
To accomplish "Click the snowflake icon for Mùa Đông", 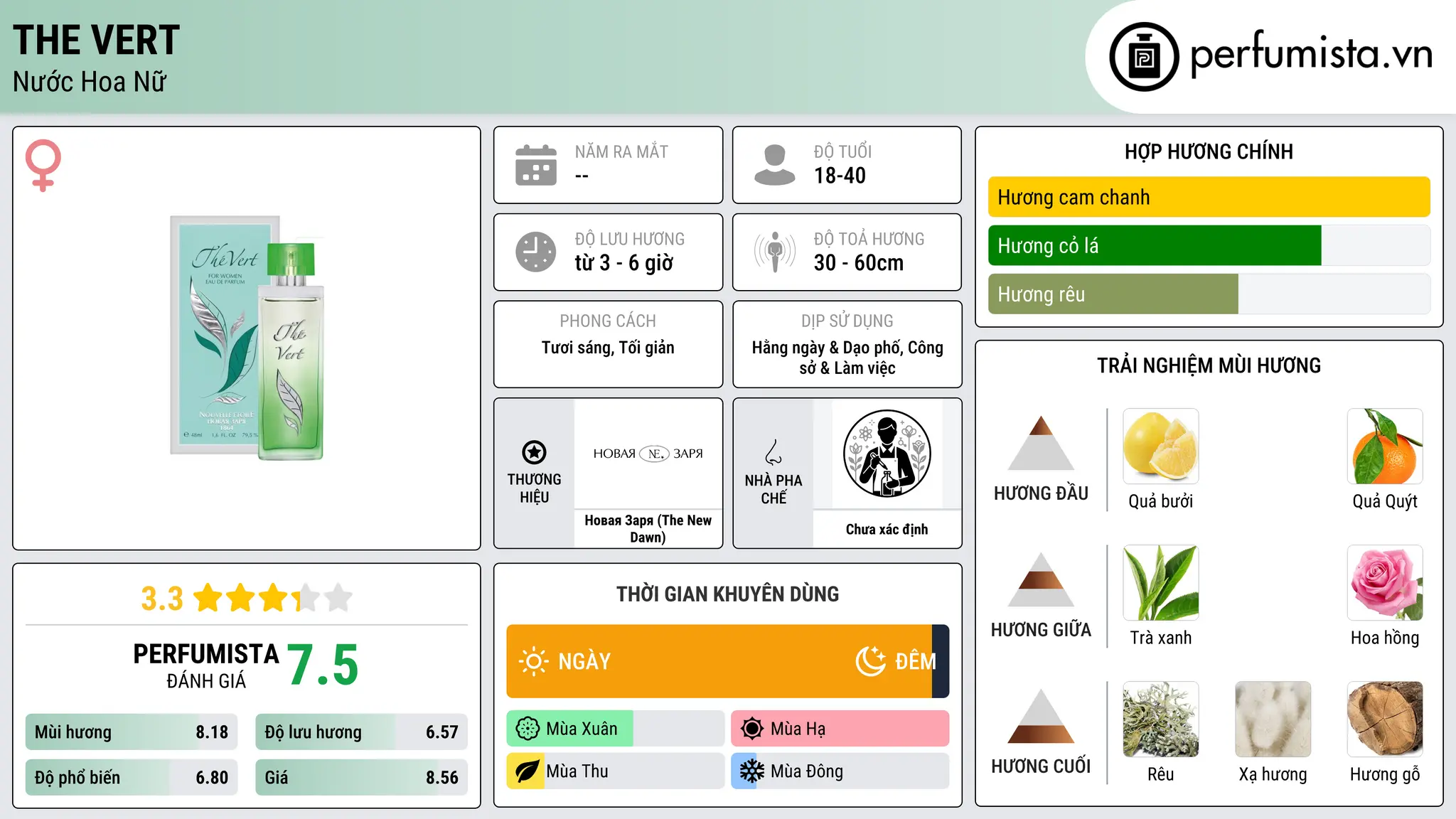I will 751,771.
